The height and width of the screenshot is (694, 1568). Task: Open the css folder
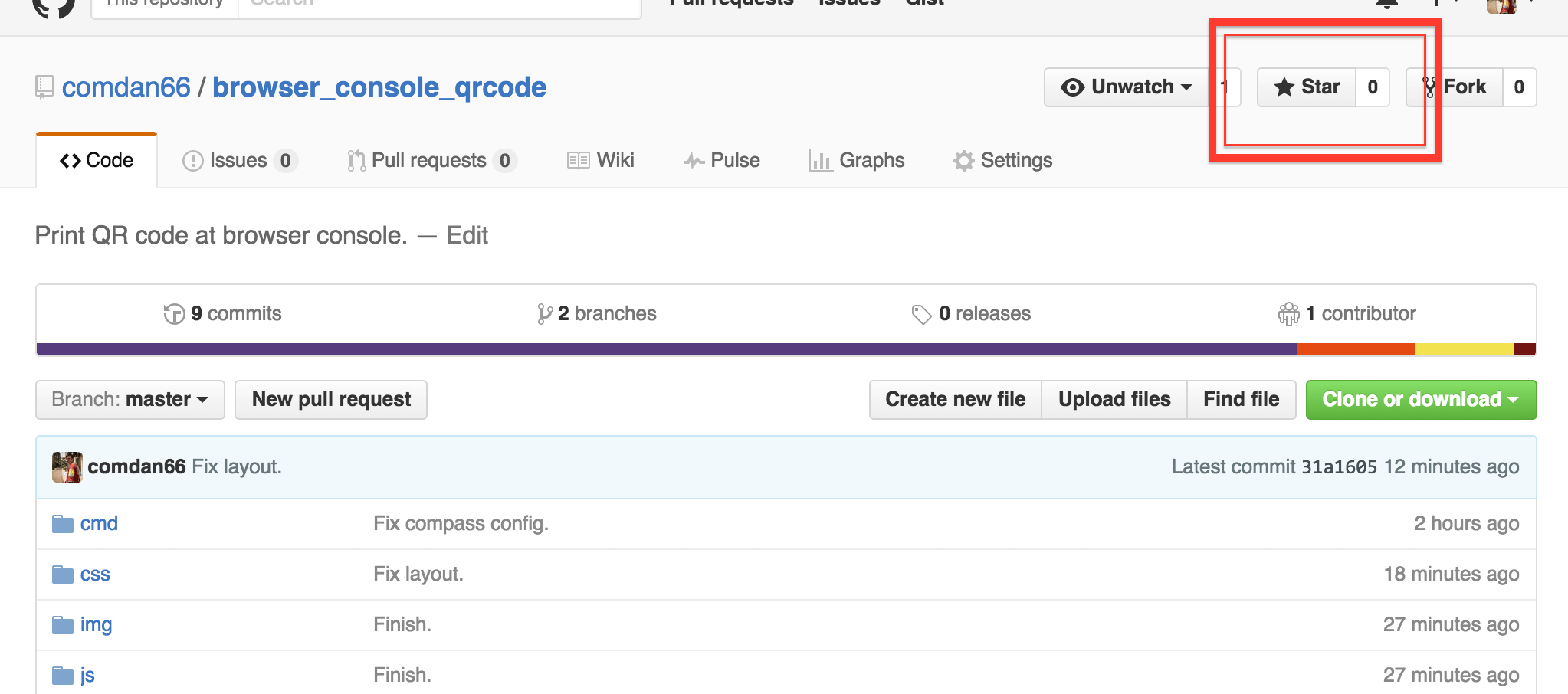coord(95,574)
